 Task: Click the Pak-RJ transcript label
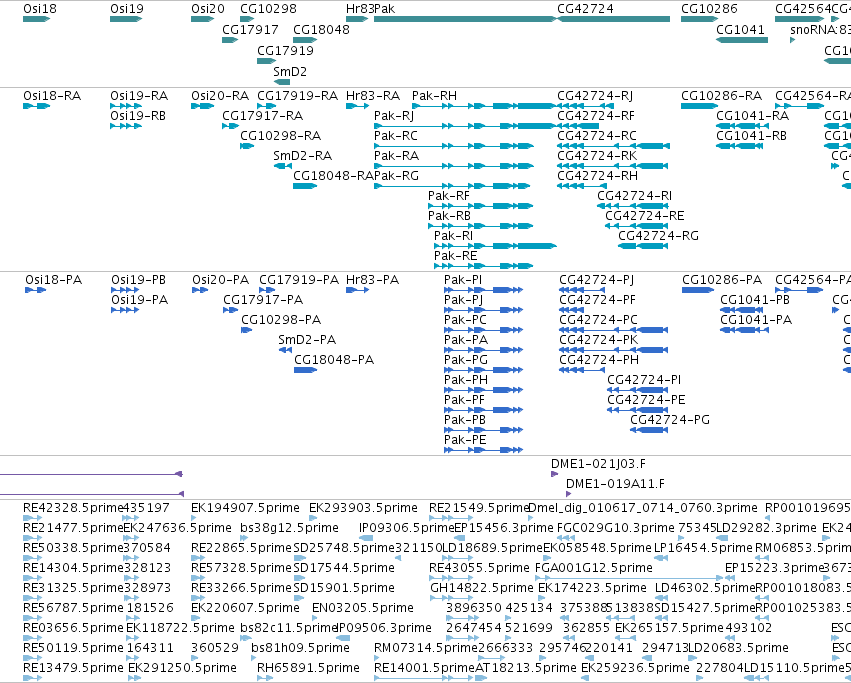click(x=394, y=116)
